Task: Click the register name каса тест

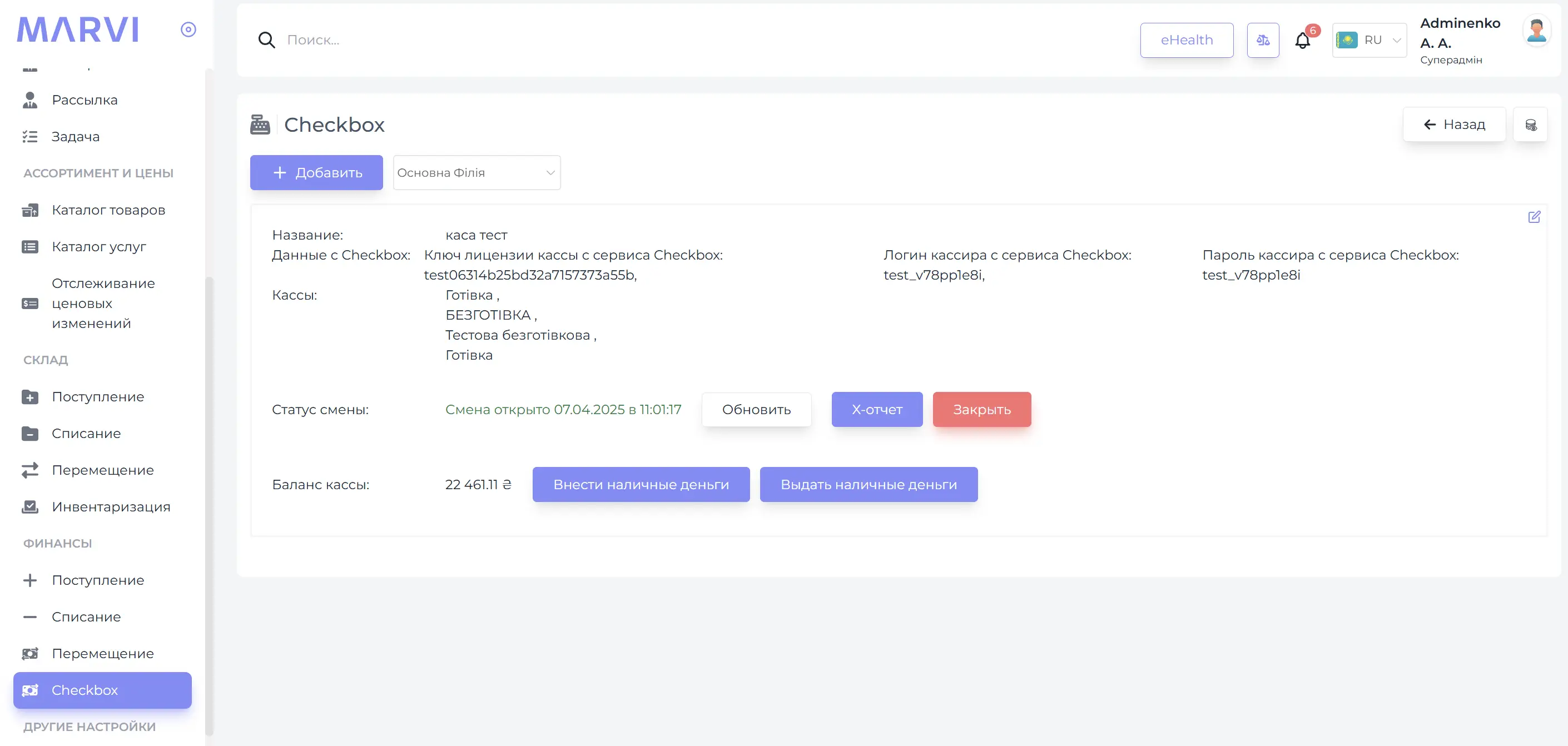Action: pyautogui.click(x=476, y=235)
